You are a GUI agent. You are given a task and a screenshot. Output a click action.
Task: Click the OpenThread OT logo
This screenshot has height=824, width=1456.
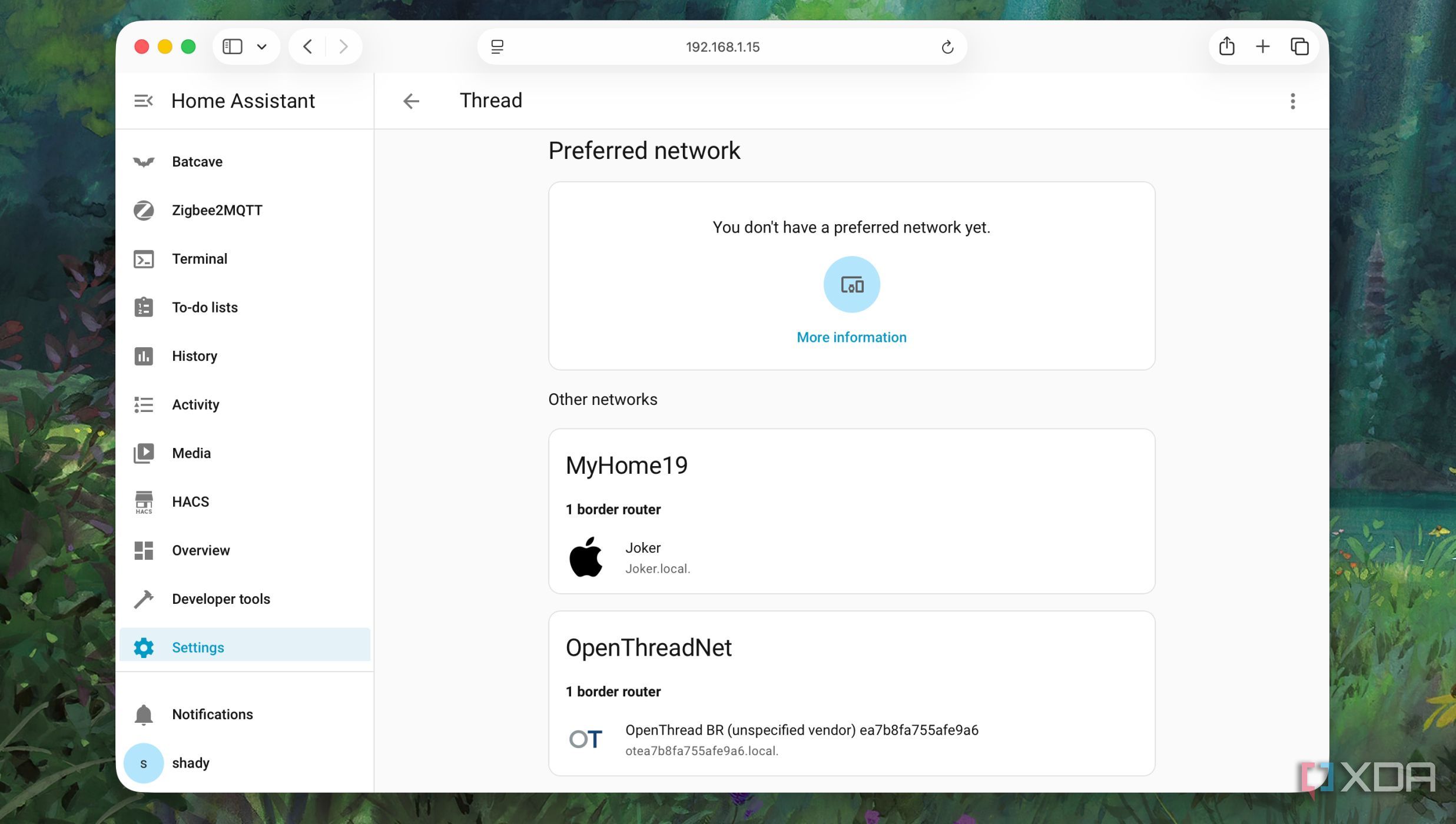[585, 739]
